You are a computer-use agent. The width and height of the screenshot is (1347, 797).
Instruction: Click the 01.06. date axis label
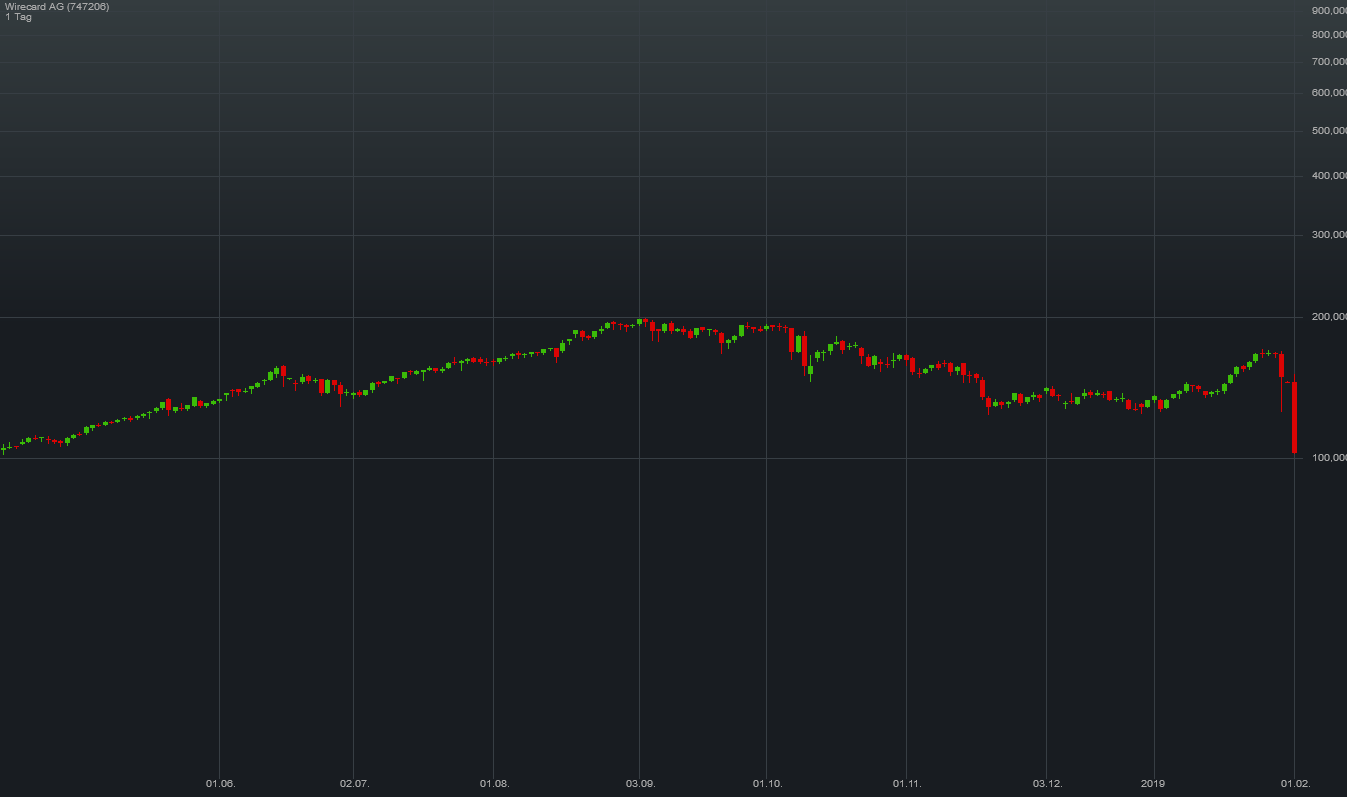pyautogui.click(x=219, y=784)
